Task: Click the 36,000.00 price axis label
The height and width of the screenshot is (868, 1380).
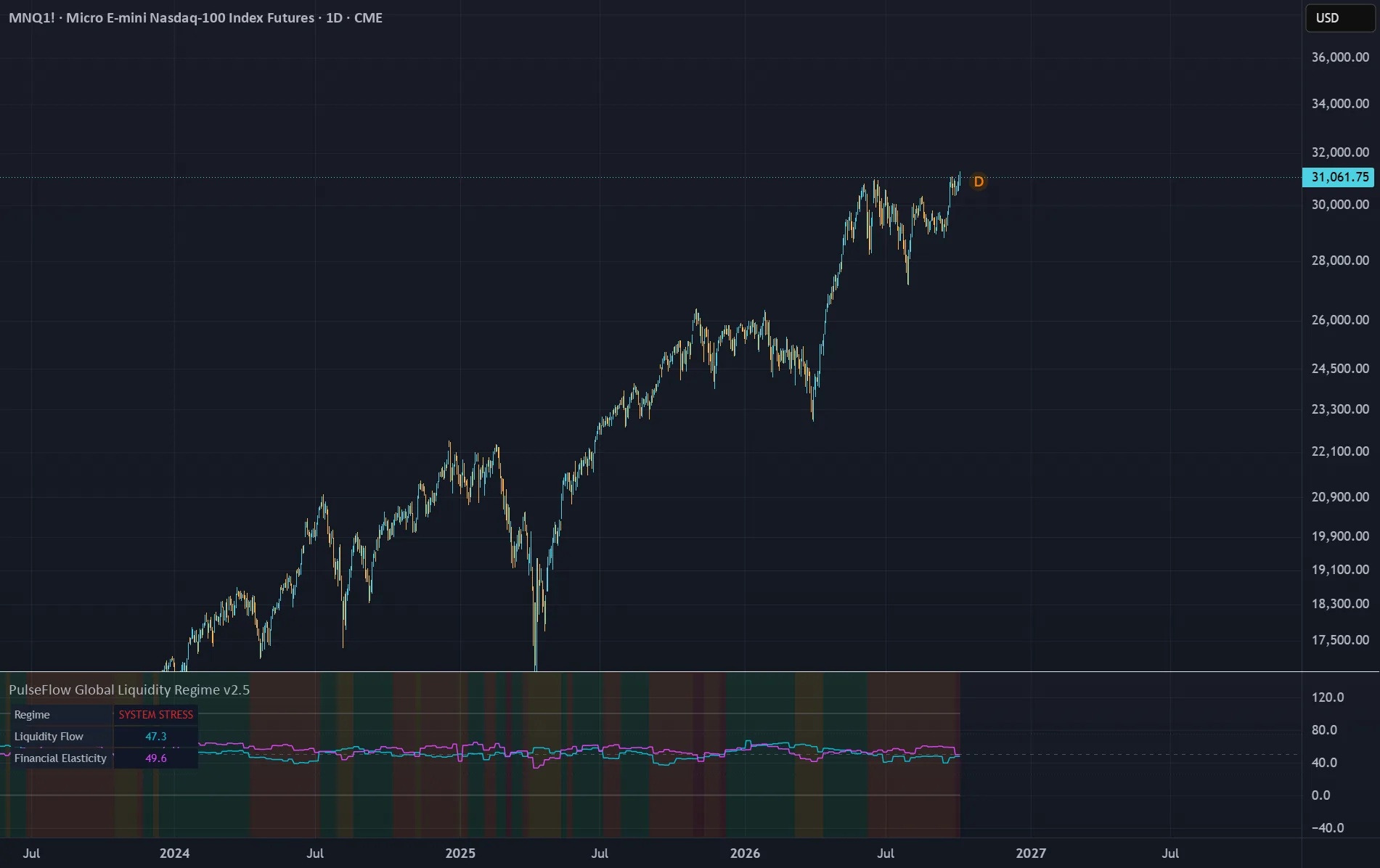Action: coord(1340,57)
